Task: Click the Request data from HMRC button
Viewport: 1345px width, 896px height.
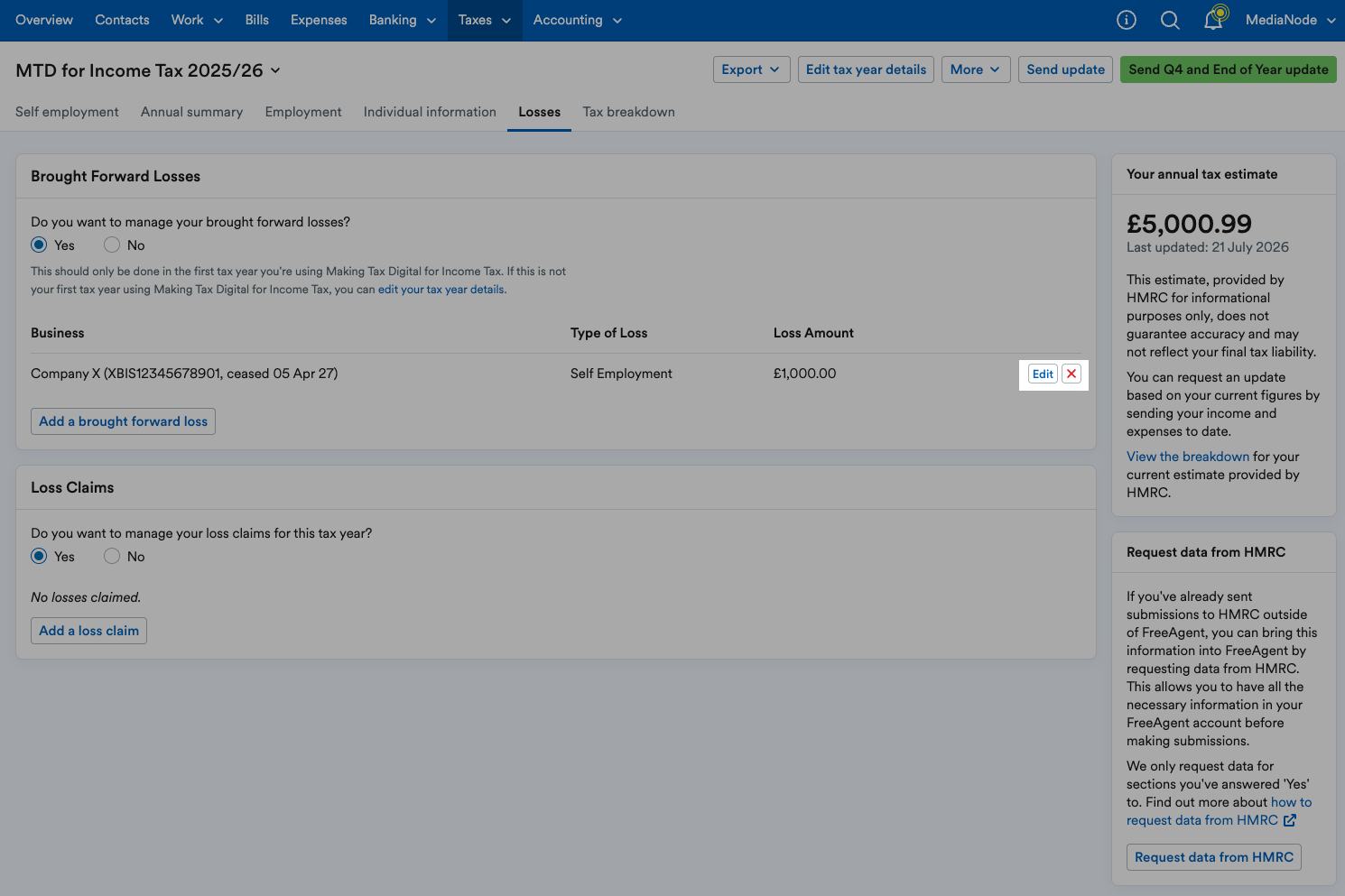Action: click(1213, 857)
